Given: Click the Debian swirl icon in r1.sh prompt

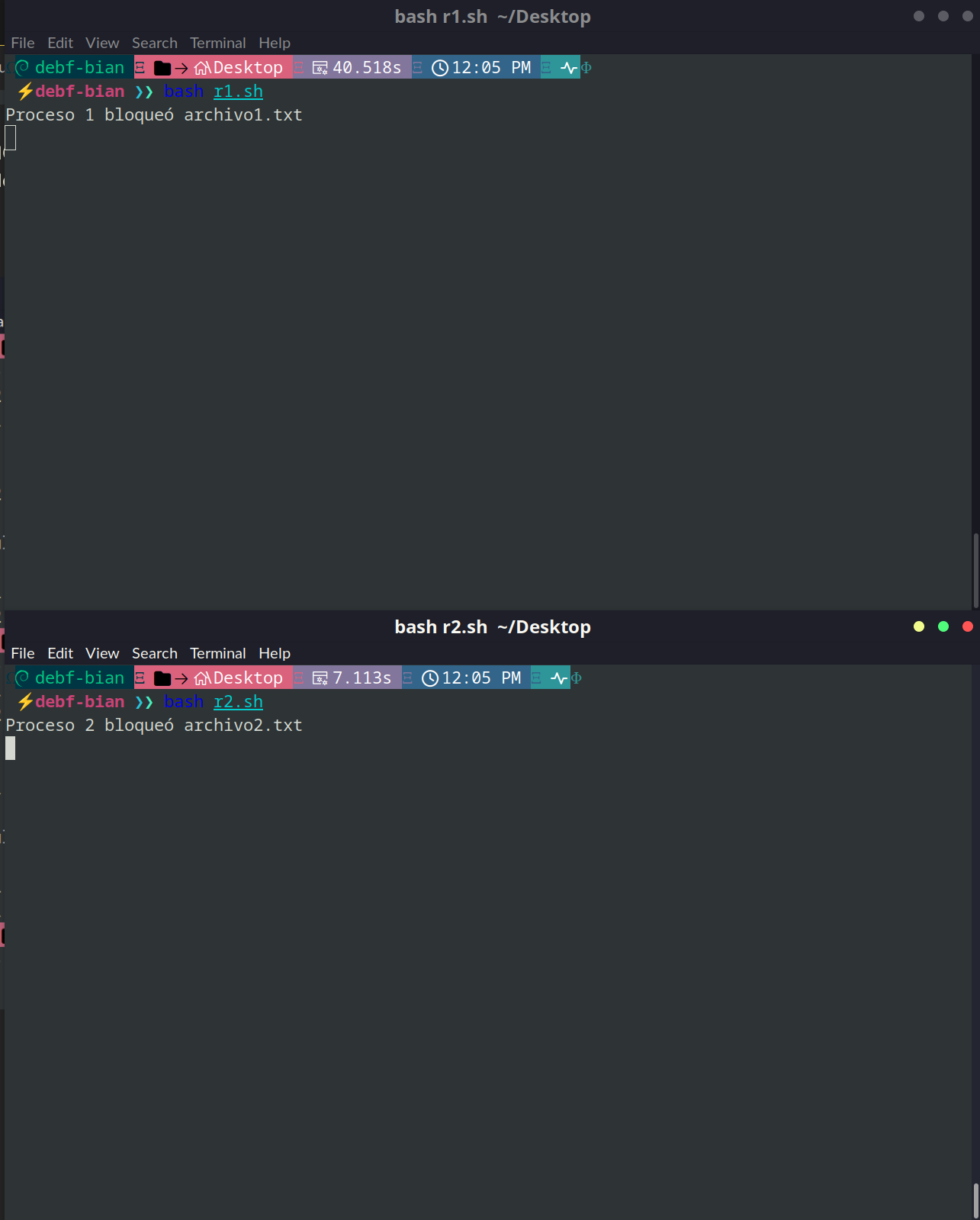Looking at the screenshot, I should (x=23, y=67).
